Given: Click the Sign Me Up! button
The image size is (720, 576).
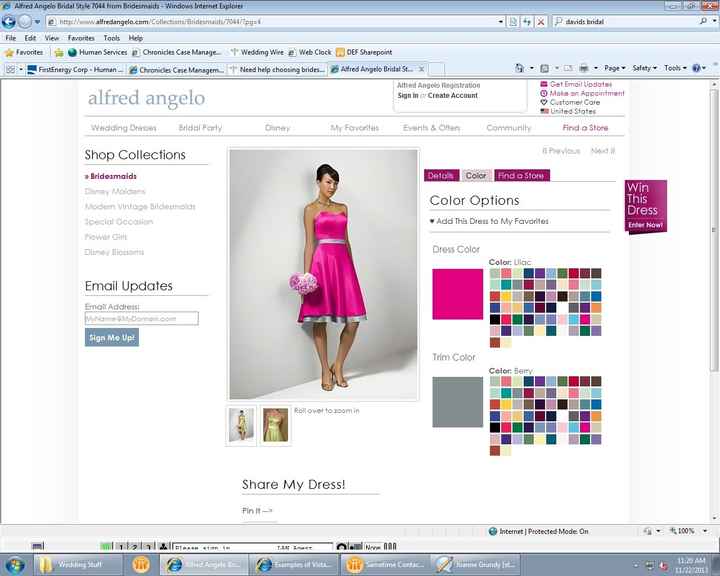Looking at the screenshot, I should pyautogui.click(x=112, y=338).
